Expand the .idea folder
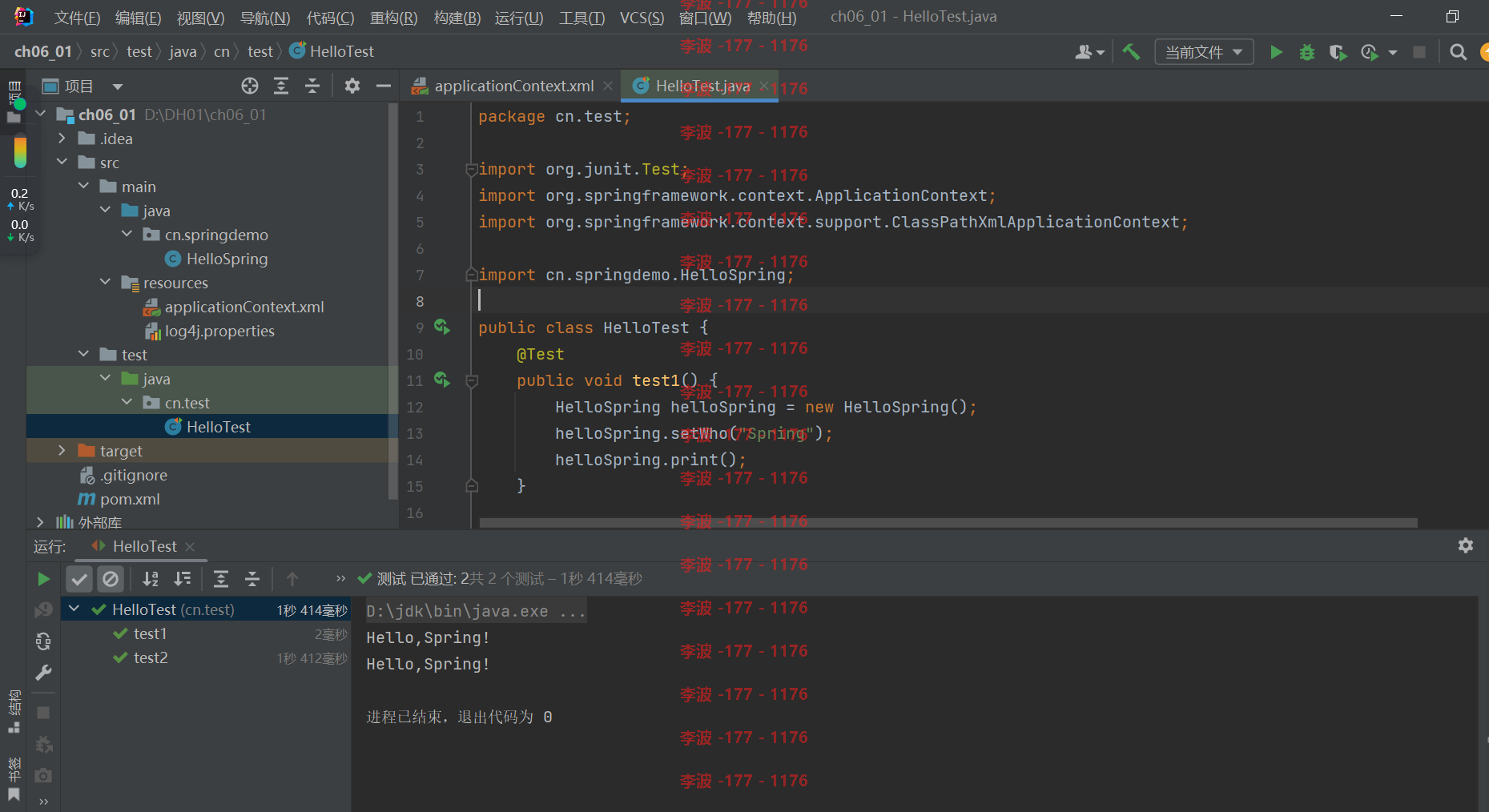The image size is (1489, 812). (62, 139)
